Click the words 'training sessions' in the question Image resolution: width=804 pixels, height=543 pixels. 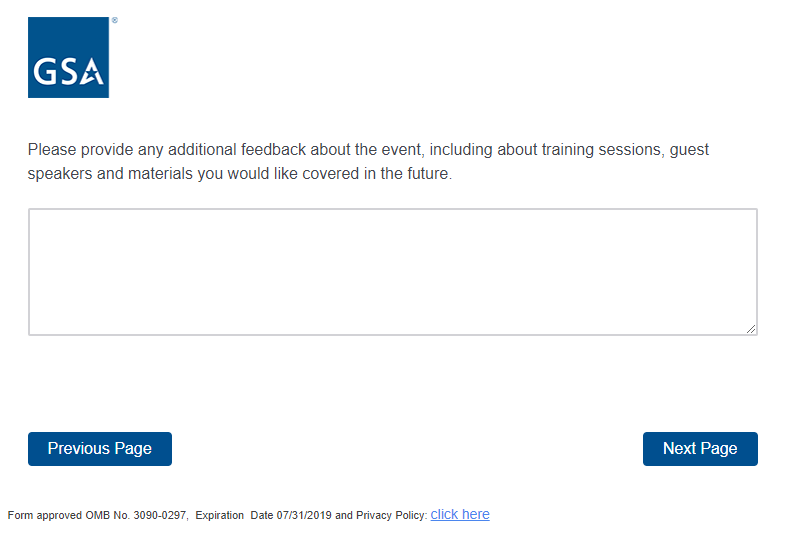pyautogui.click(x=603, y=150)
